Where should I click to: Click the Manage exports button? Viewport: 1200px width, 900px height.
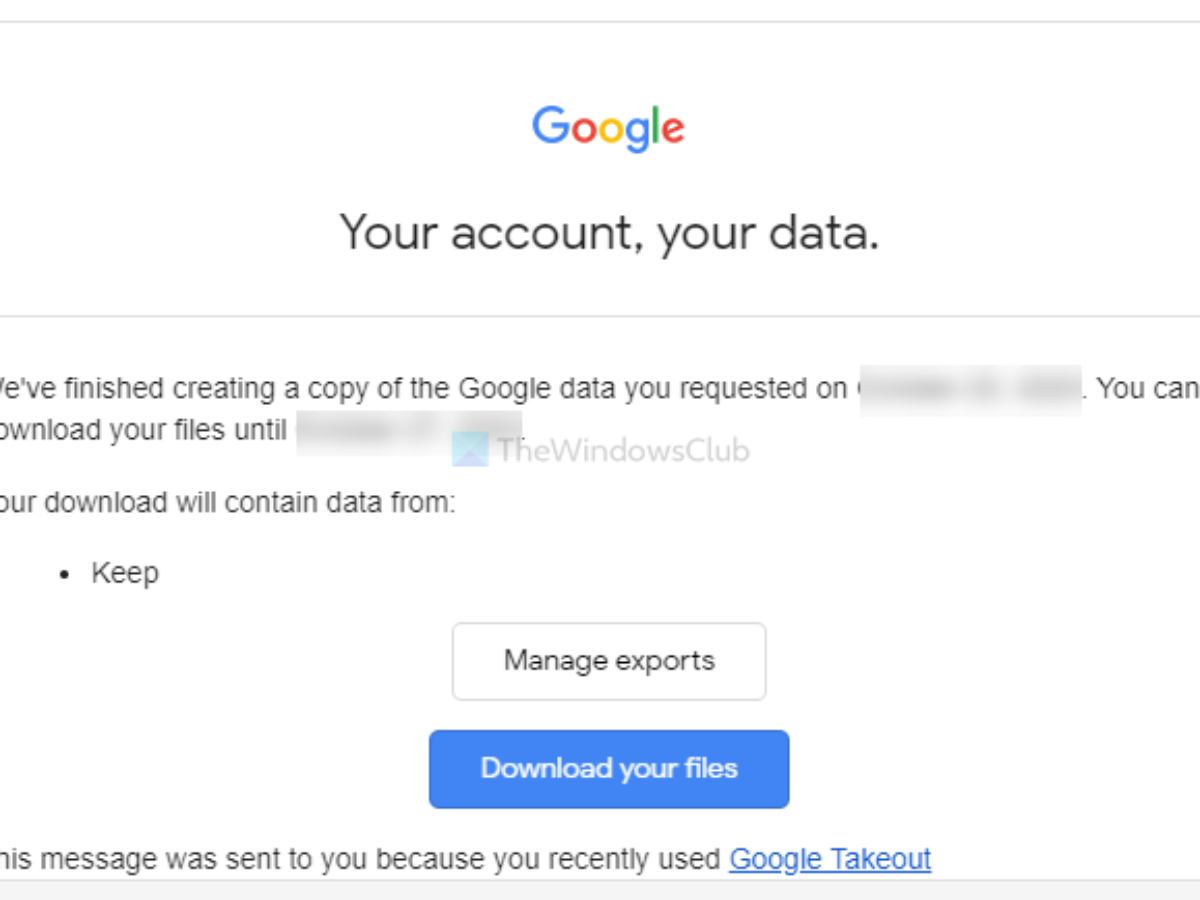[609, 661]
